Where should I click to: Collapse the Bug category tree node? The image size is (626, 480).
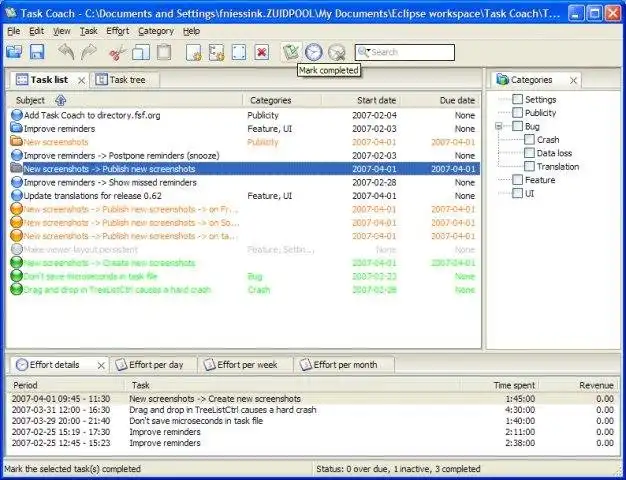[498, 127]
